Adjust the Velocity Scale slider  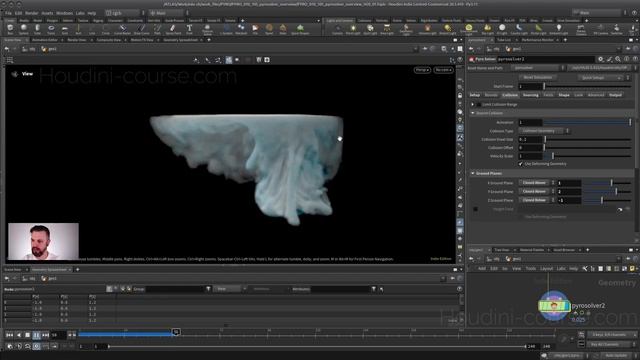[x=587, y=156]
